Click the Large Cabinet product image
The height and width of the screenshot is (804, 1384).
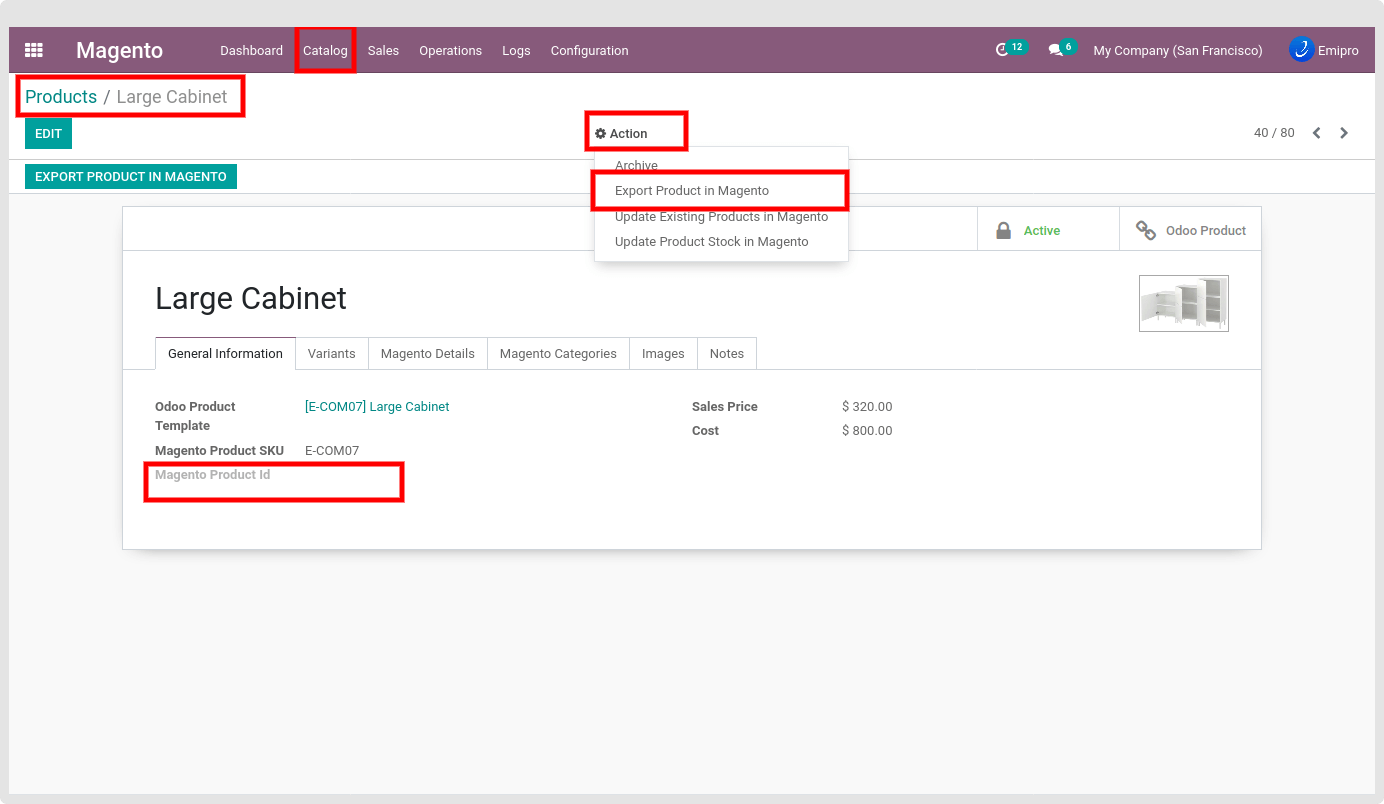point(1184,303)
